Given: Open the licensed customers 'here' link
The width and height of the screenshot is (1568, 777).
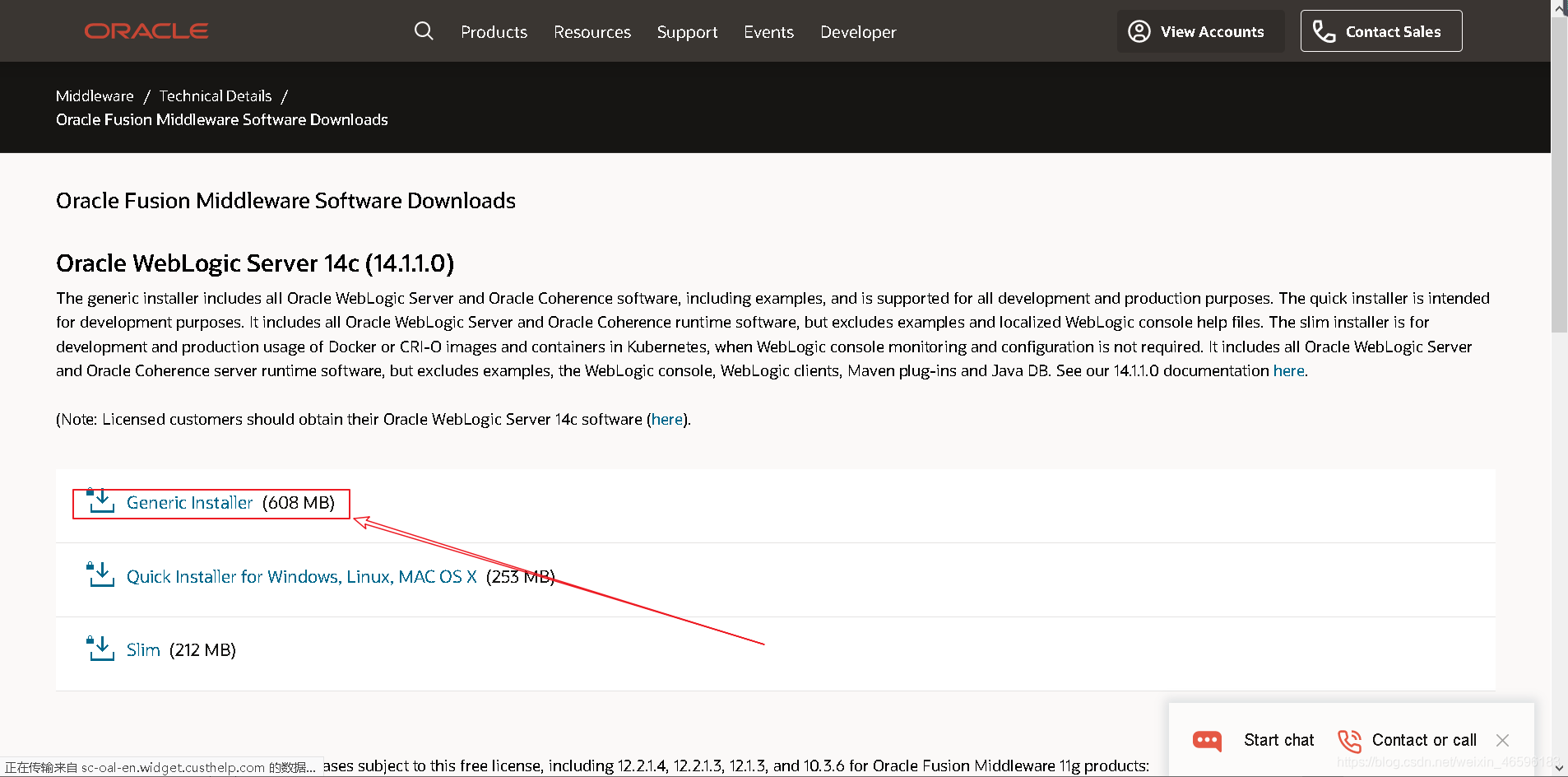Looking at the screenshot, I should pos(667,420).
